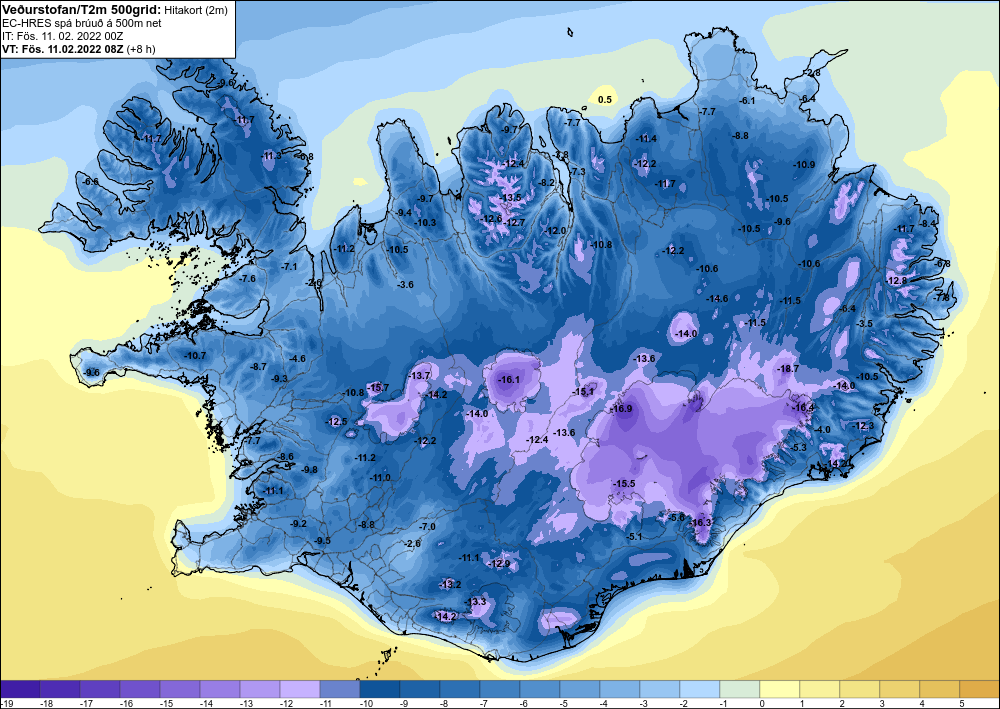Viewport: 1000px width, 709px height.
Task: Click the legend color between -1 and 0
Action: (x=739, y=689)
